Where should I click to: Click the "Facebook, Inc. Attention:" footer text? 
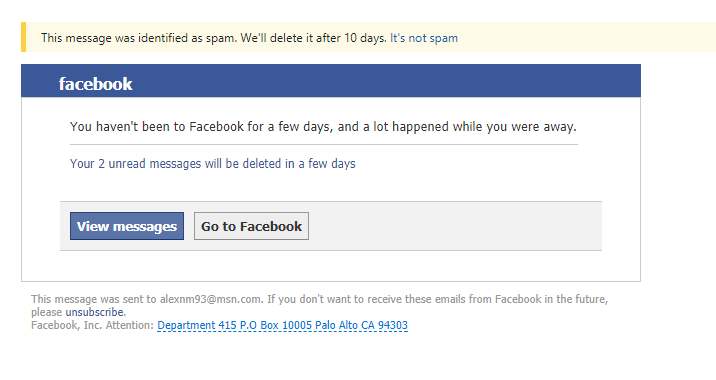click(92, 325)
